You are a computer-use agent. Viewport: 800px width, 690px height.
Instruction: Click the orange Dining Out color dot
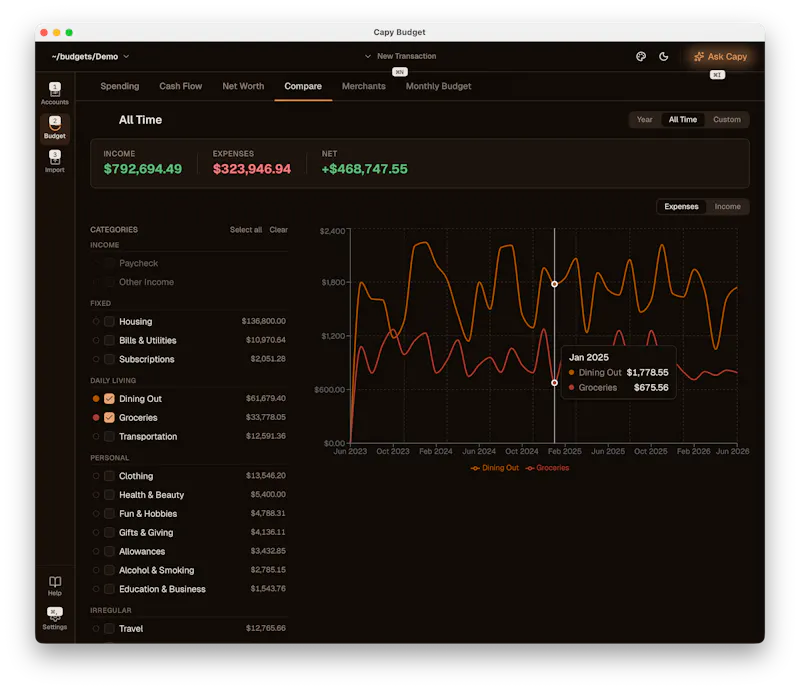96,399
